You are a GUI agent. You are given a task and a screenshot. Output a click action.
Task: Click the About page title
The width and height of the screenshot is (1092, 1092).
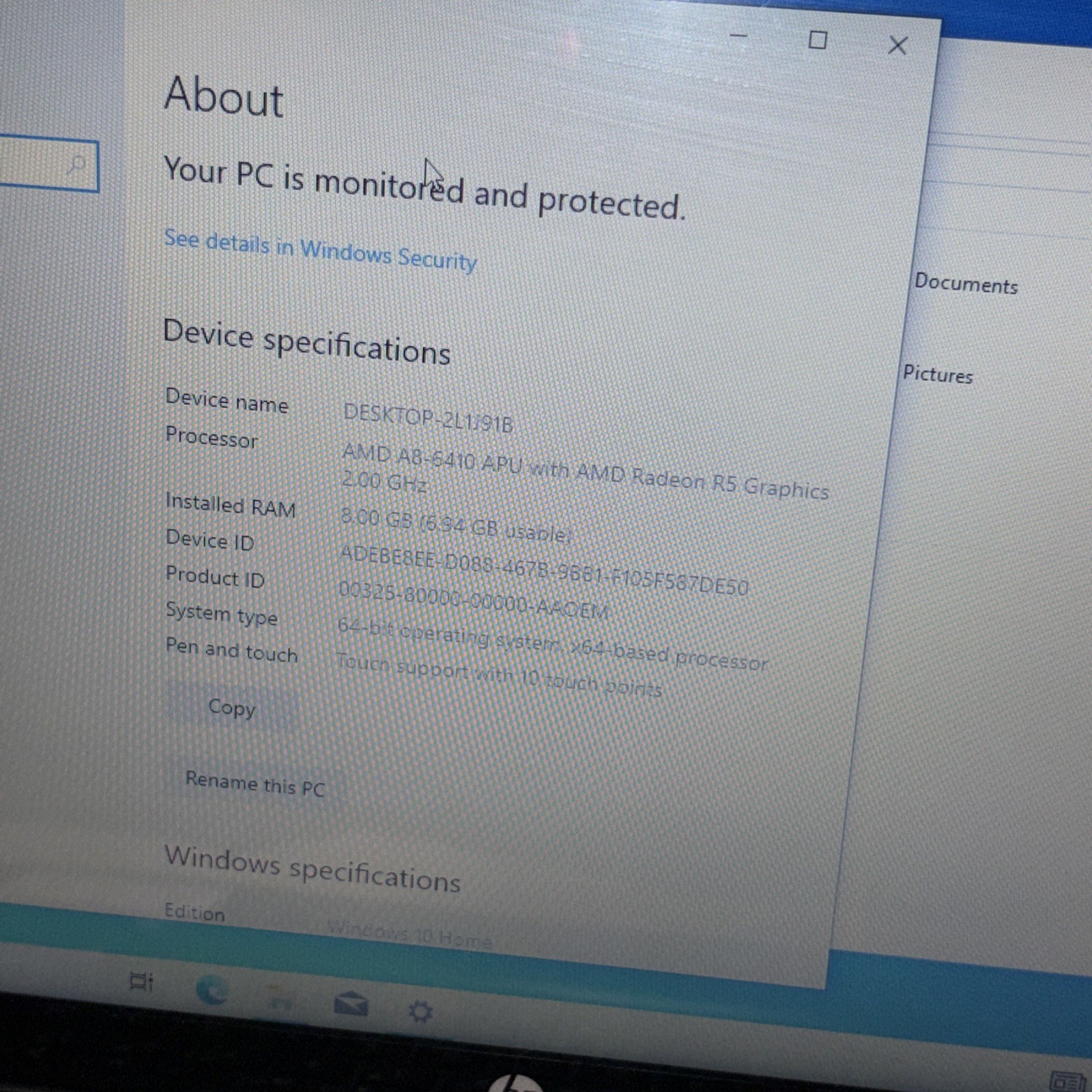pos(223,96)
